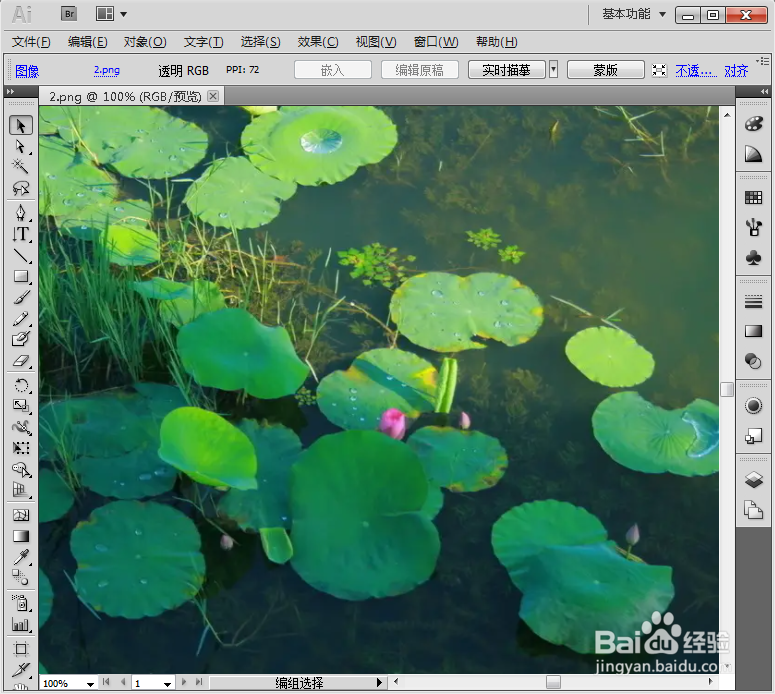Screen dimensions: 775x694
Task: Open the Transparency panel
Action: pos(753,361)
